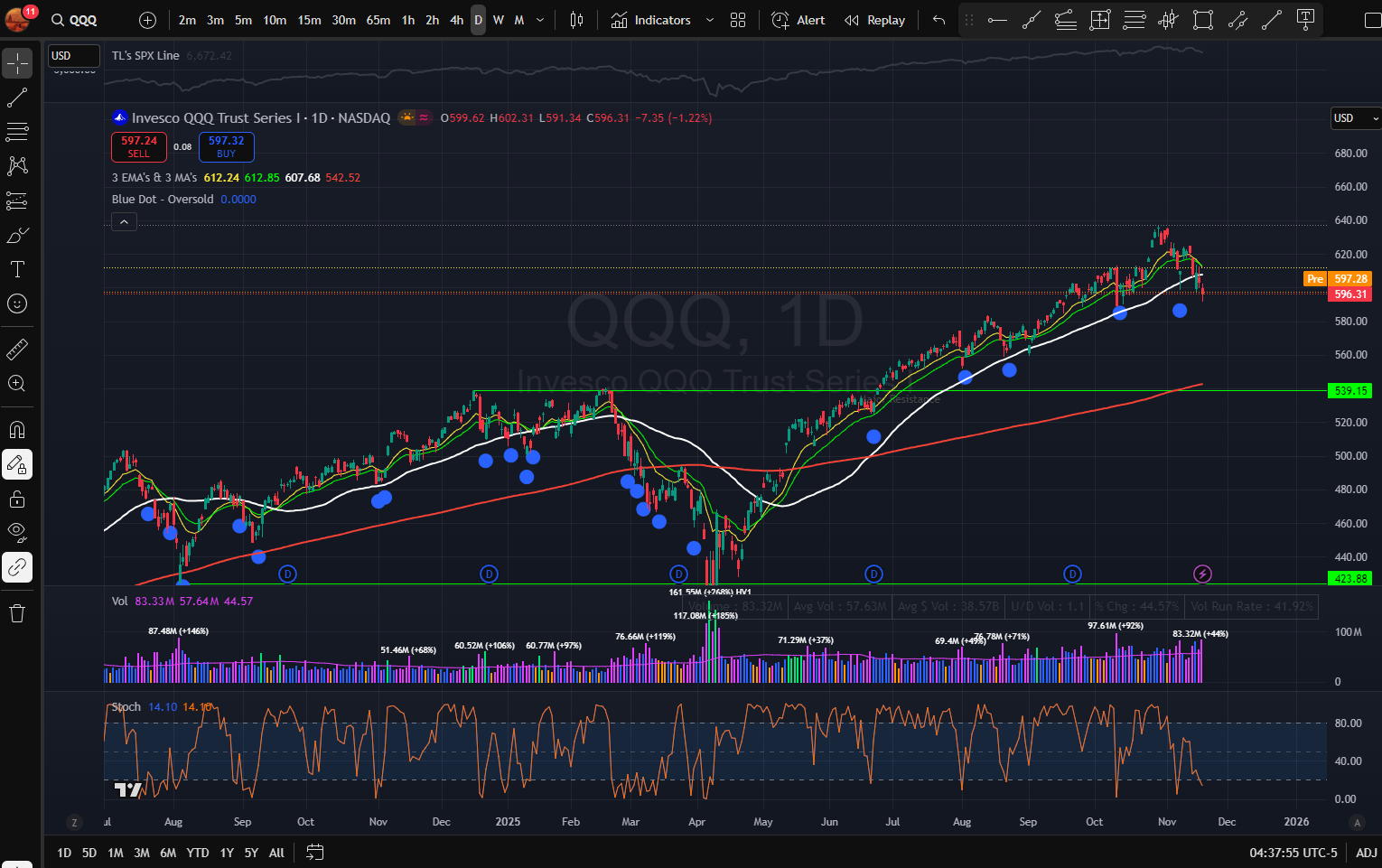Switch to the 65m interval

pyautogui.click(x=378, y=20)
